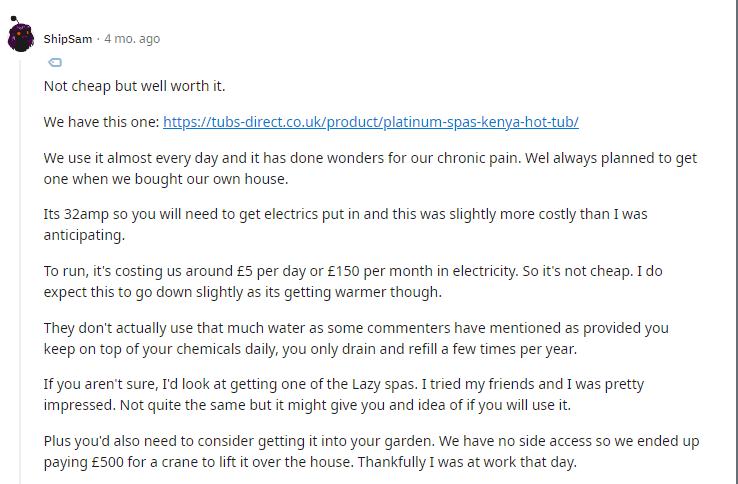Open the tubs-direct.co.uk Kenya hot tub link

(x=371, y=122)
